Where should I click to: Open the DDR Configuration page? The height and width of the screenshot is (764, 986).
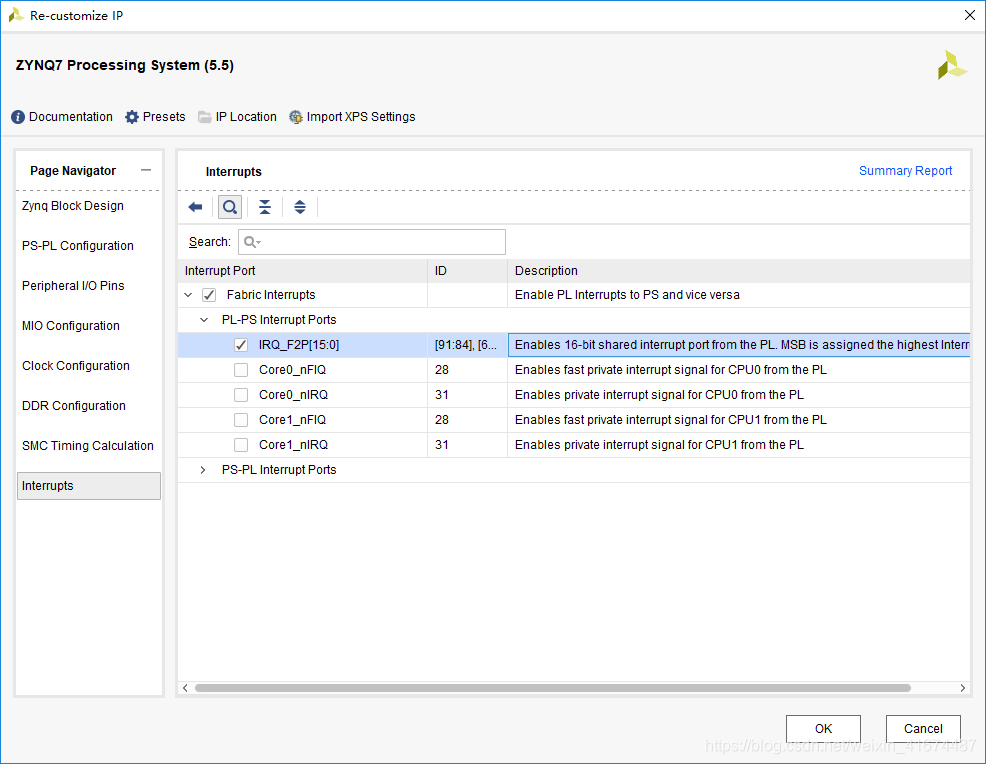coord(74,406)
